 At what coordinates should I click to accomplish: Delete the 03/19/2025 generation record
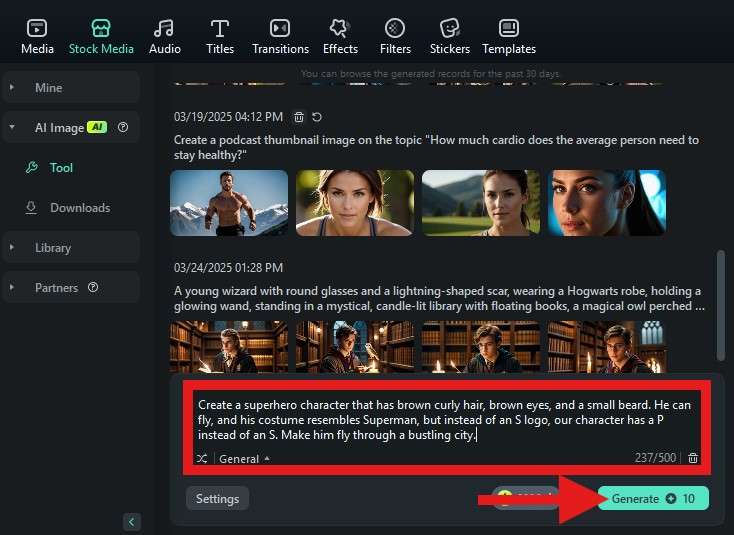pyautogui.click(x=299, y=117)
